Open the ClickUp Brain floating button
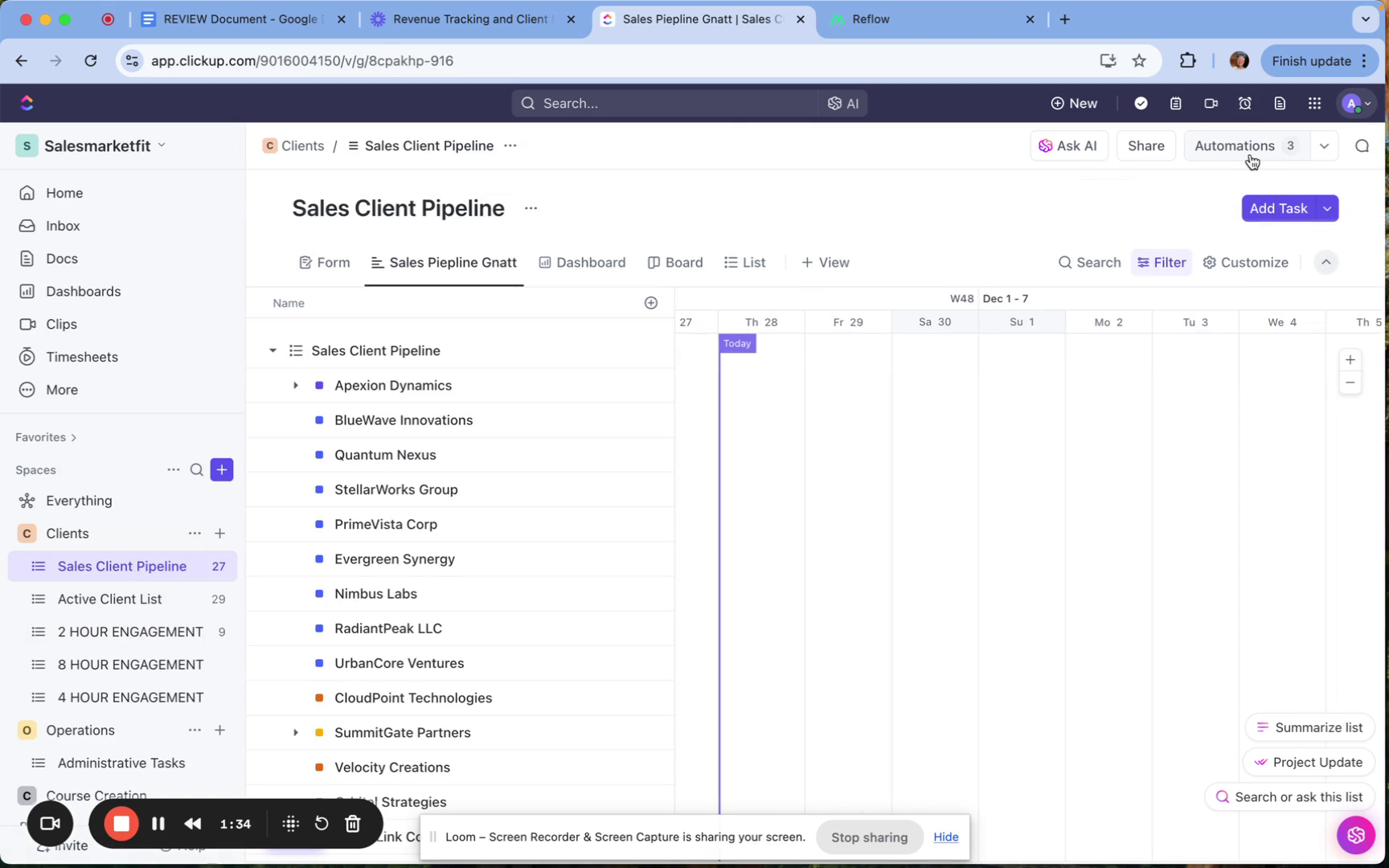This screenshot has width=1389, height=868. click(1355, 835)
